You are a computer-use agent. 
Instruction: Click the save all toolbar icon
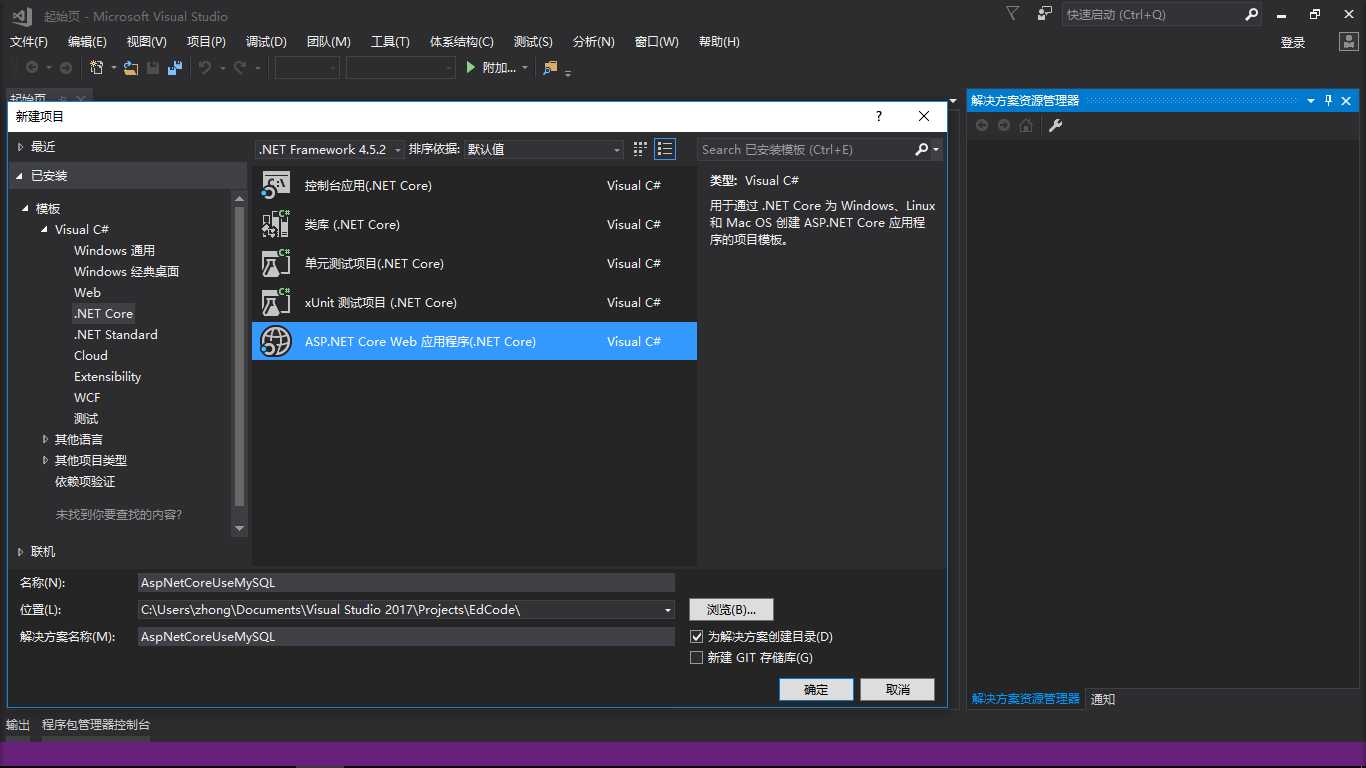175,67
